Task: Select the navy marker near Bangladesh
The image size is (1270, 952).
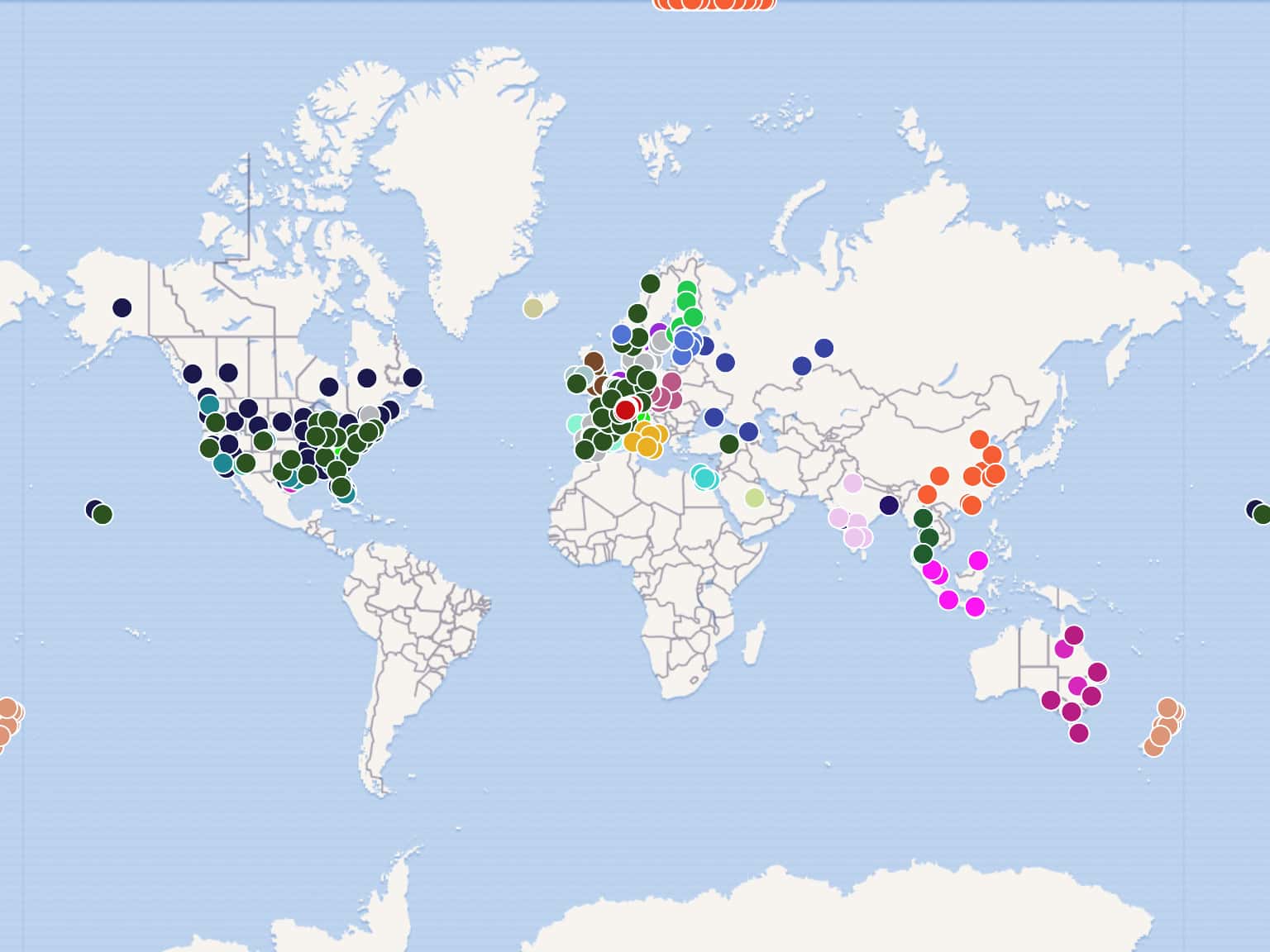Action: (x=889, y=505)
